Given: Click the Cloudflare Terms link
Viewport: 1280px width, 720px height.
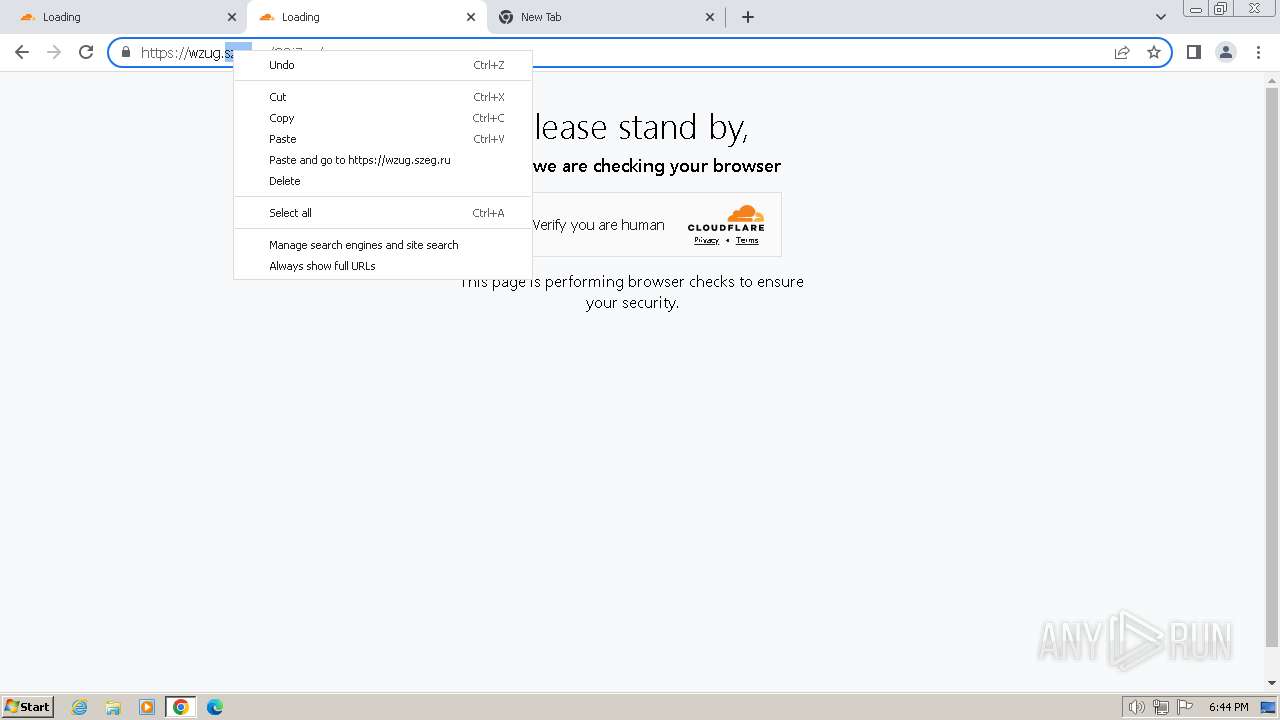Looking at the screenshot, I should 747,240.
